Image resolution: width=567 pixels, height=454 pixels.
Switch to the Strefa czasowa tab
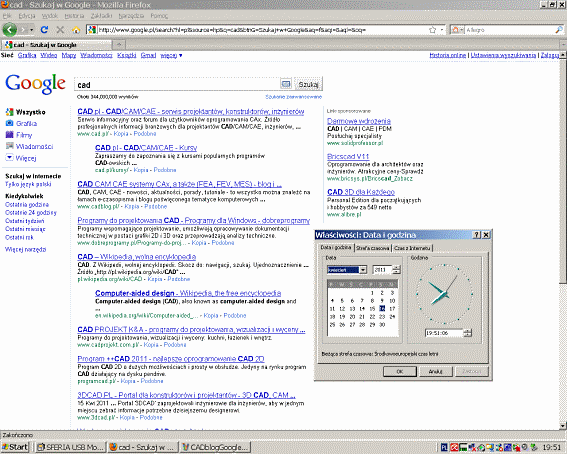[372, 248]
